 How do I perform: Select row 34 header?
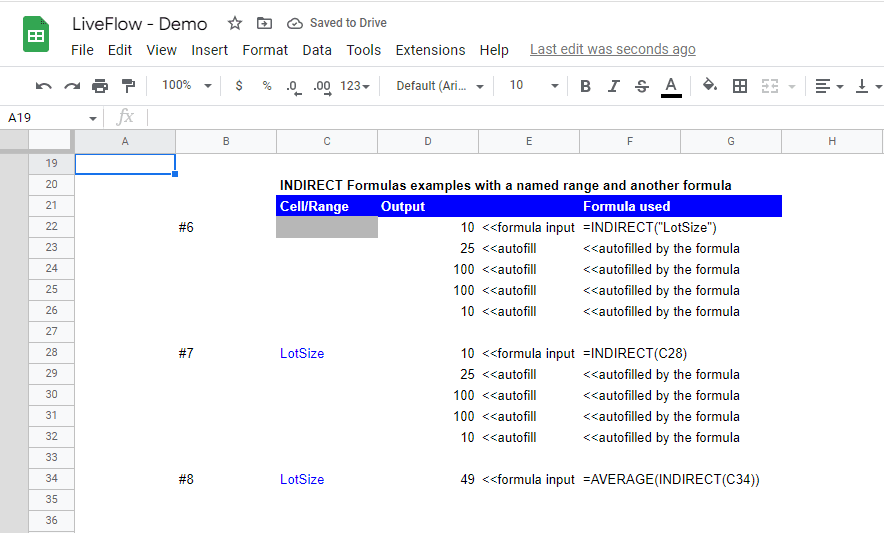pyautogui.click(x=51, y=479)
